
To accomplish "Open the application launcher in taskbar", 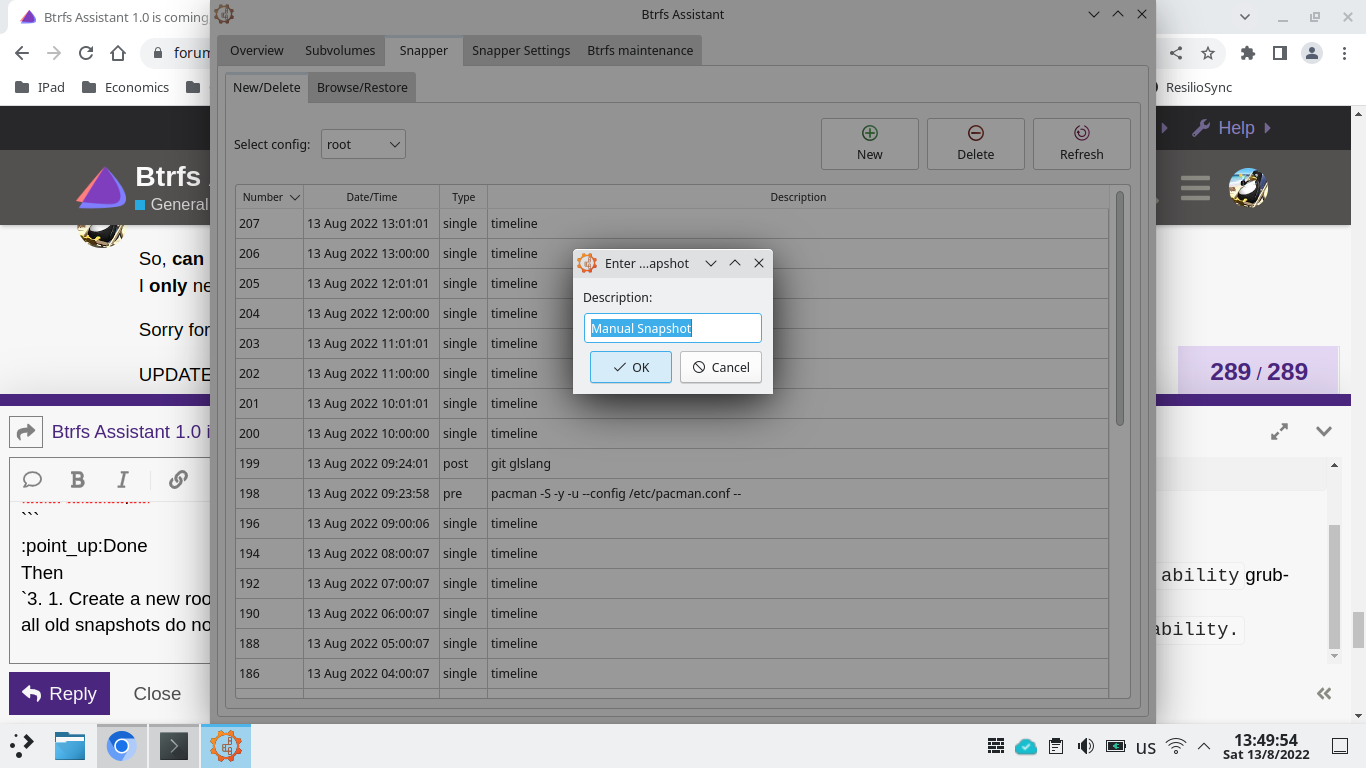I will 22,746.
